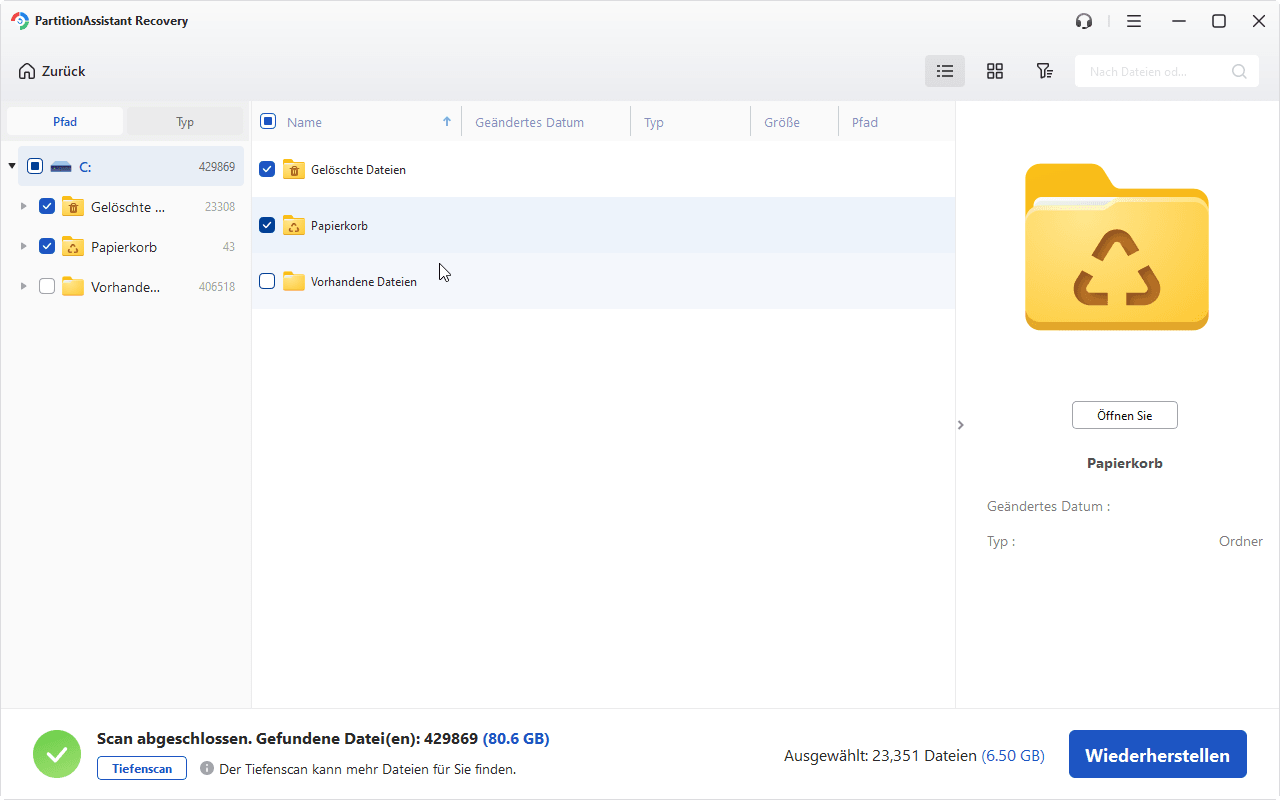Click the search magnifier icon

click(x=1239, y=71)
